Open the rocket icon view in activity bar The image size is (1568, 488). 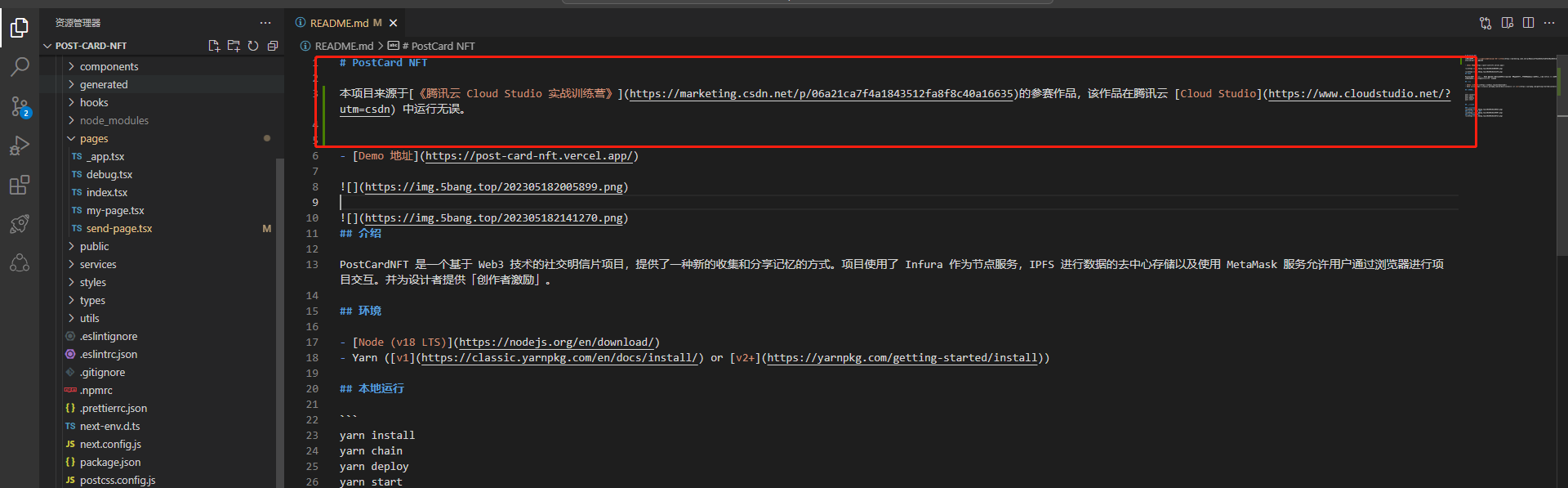click(20, 224)
